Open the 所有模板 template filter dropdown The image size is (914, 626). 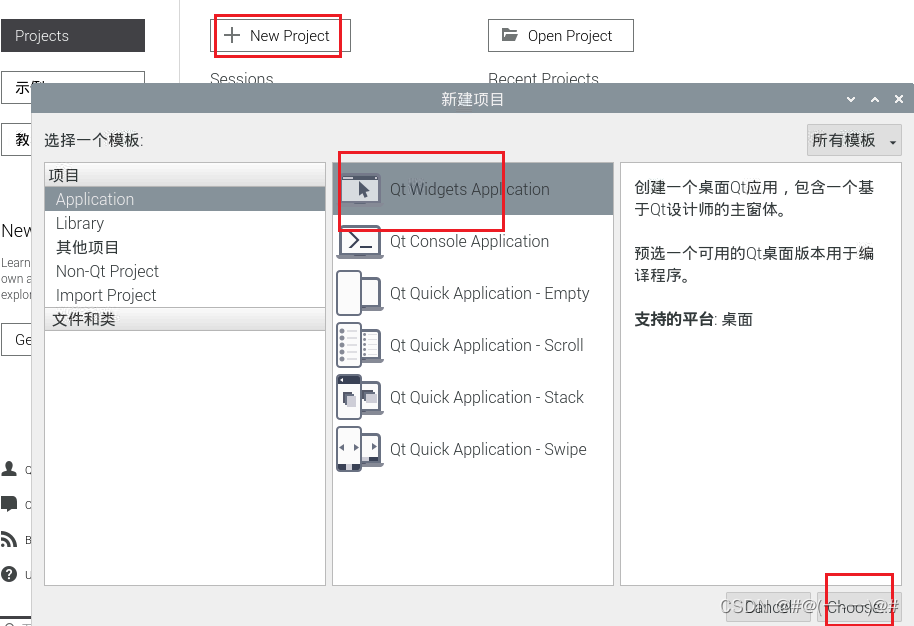(854, 140)
